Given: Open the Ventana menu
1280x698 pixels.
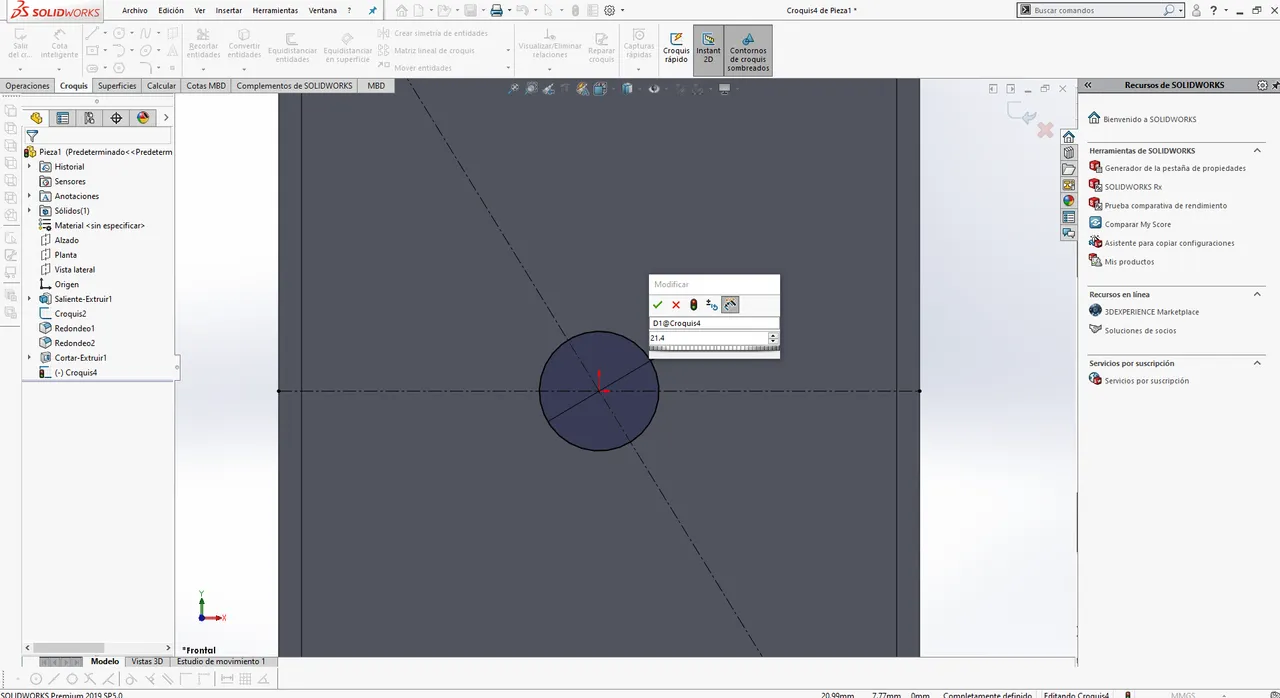Looking at the screenshot, I should coord(322,10).
